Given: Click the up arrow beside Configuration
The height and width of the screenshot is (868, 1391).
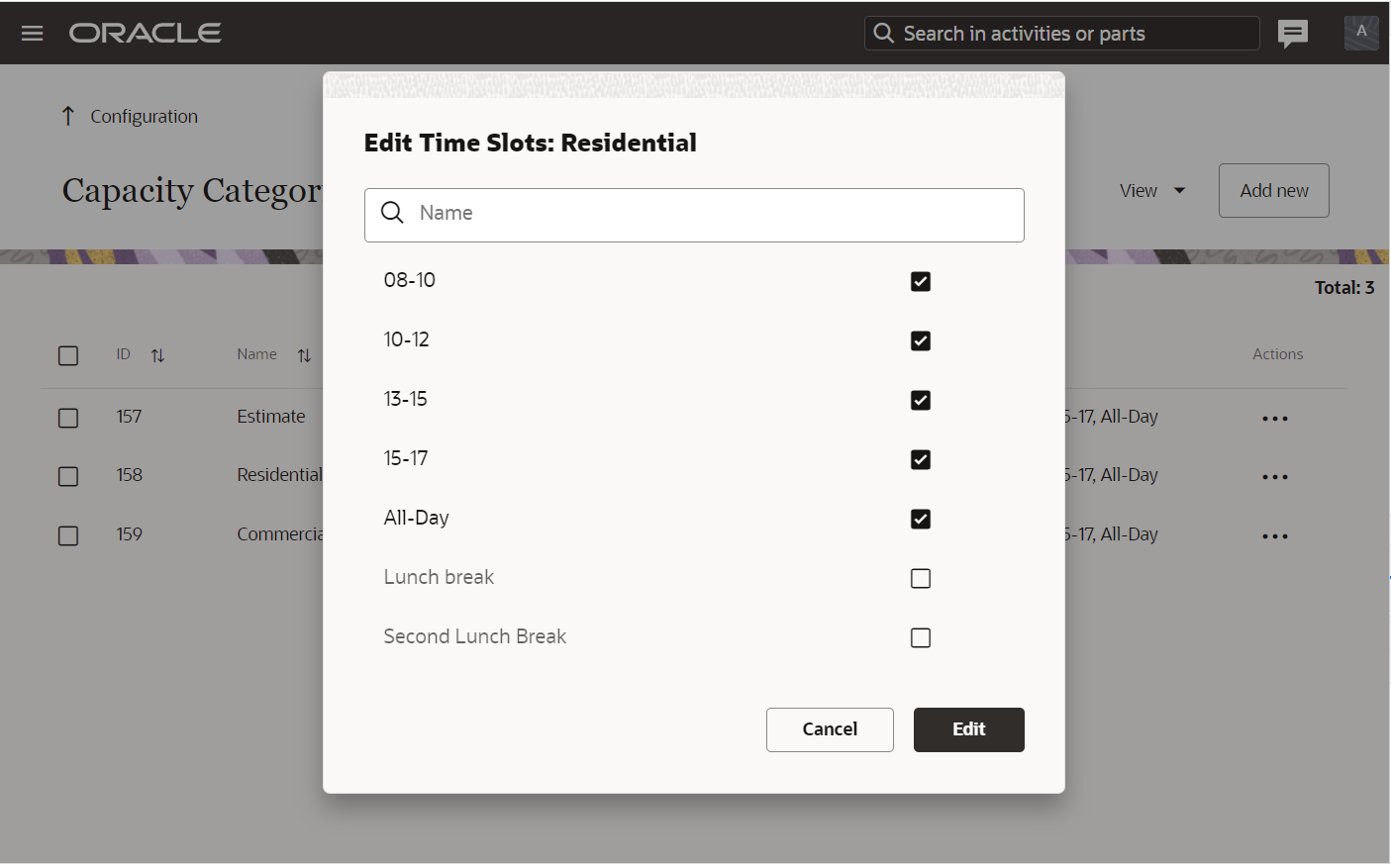Looking at the screenshot, I should pyautogui.click(x=67, y=117).
